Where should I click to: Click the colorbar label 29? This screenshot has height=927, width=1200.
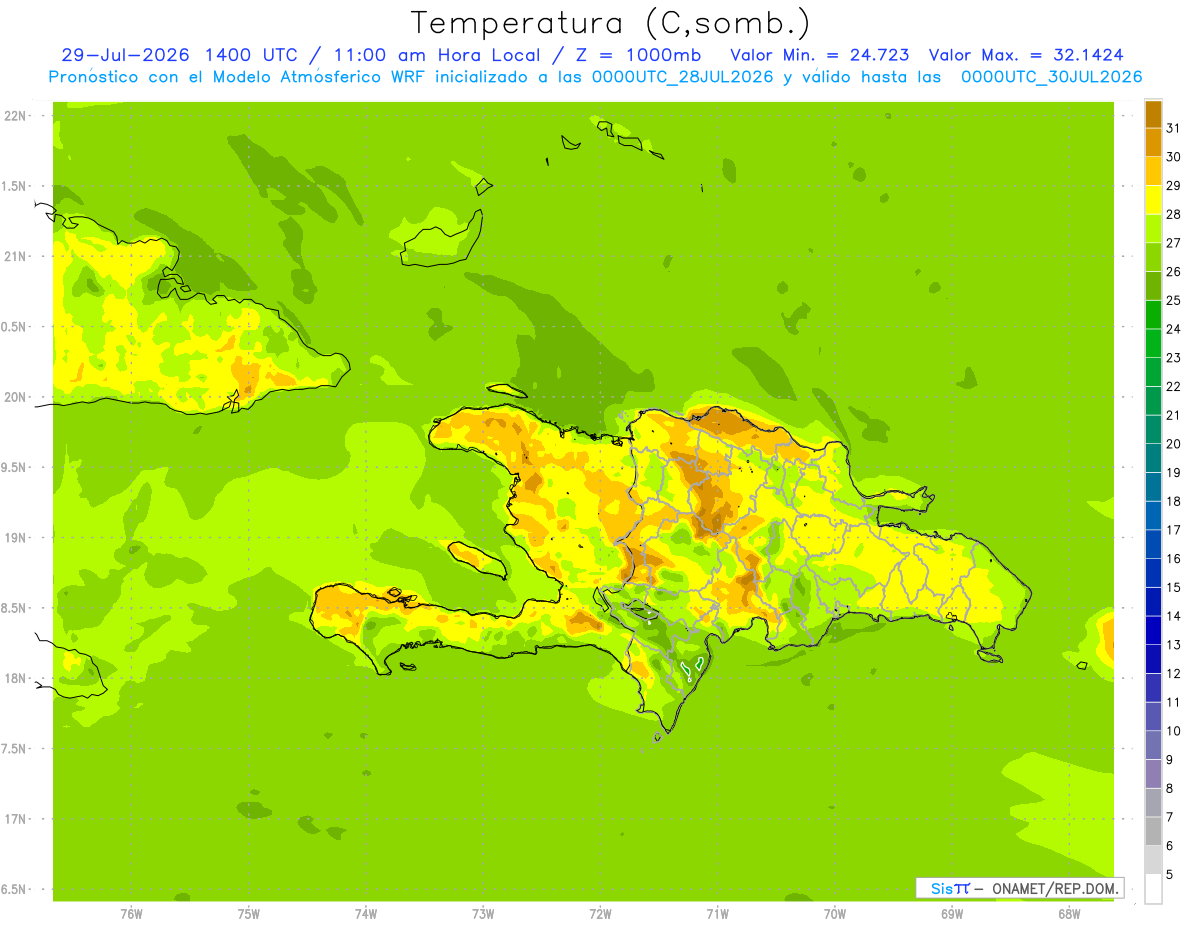click(x=1173, y=185)
